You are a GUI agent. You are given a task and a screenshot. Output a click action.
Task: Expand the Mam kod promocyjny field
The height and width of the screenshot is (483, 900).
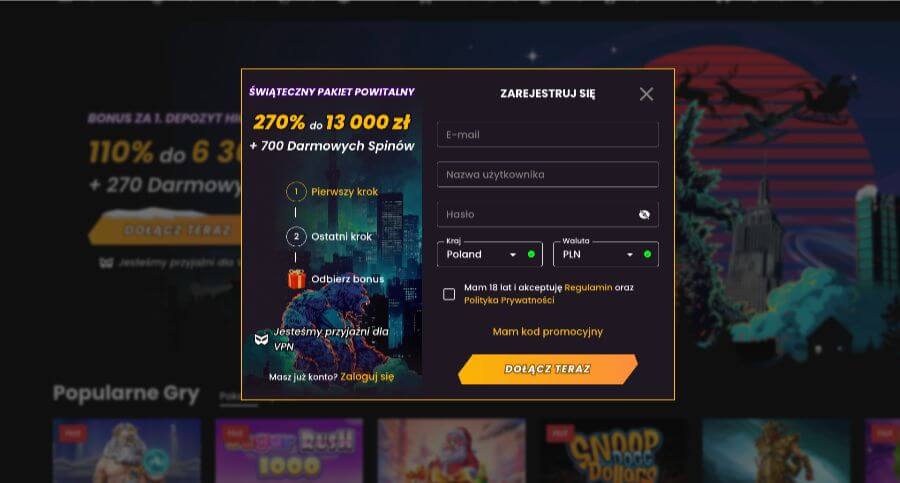[x=548, y=331]
